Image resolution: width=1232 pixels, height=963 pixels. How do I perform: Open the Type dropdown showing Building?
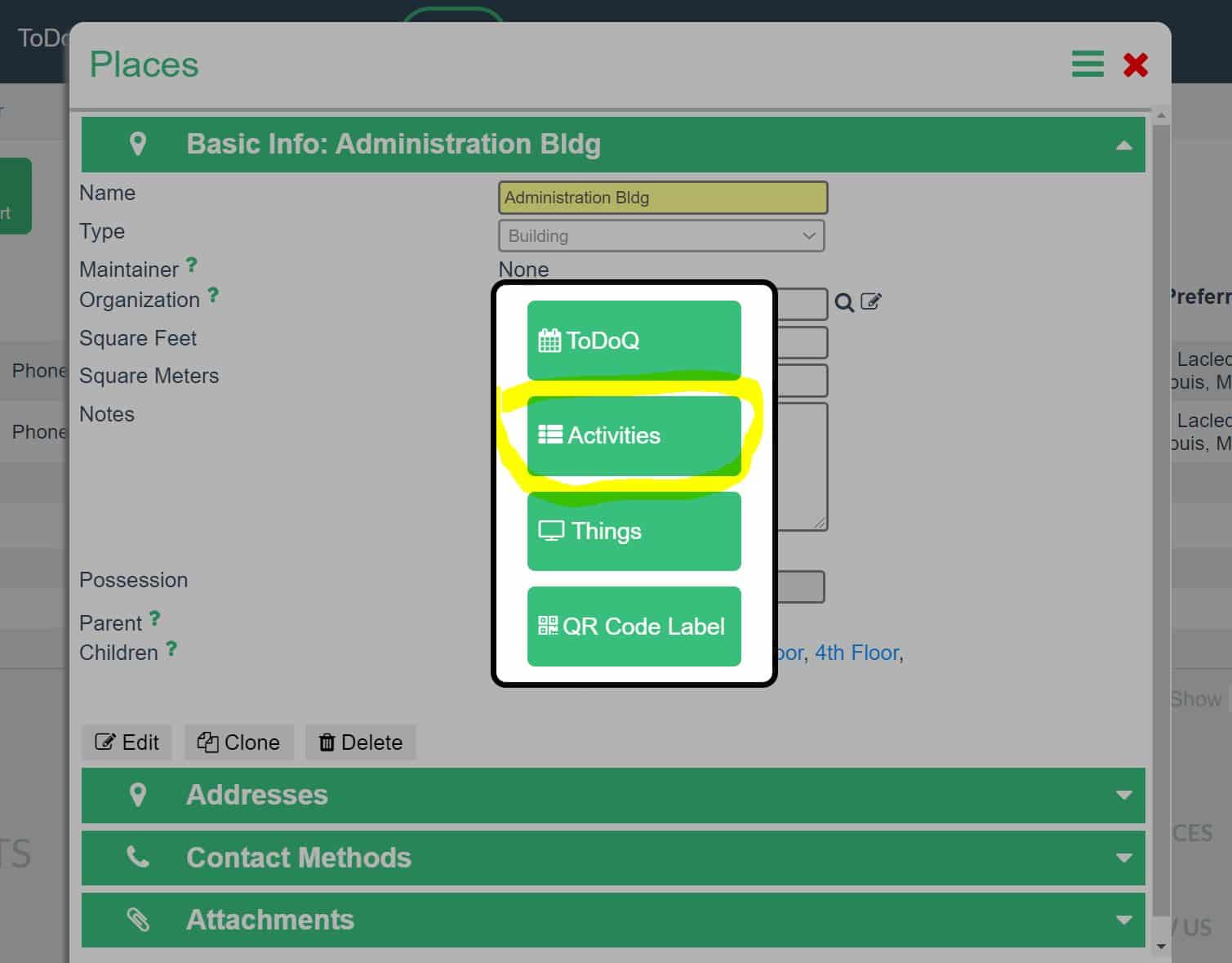pos(661,236)
